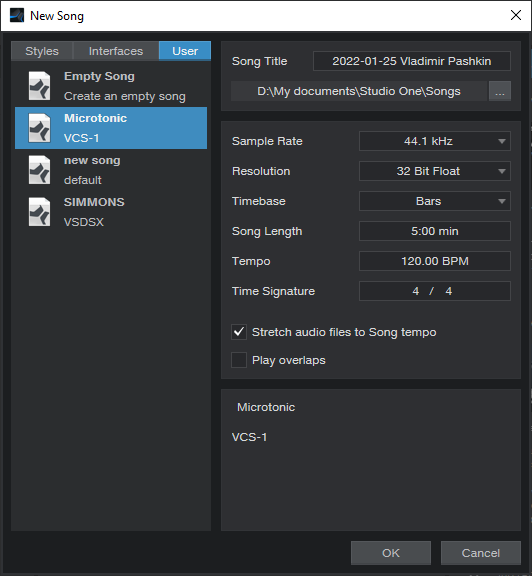
Task: Click the Song Length field
Action: 435,231
